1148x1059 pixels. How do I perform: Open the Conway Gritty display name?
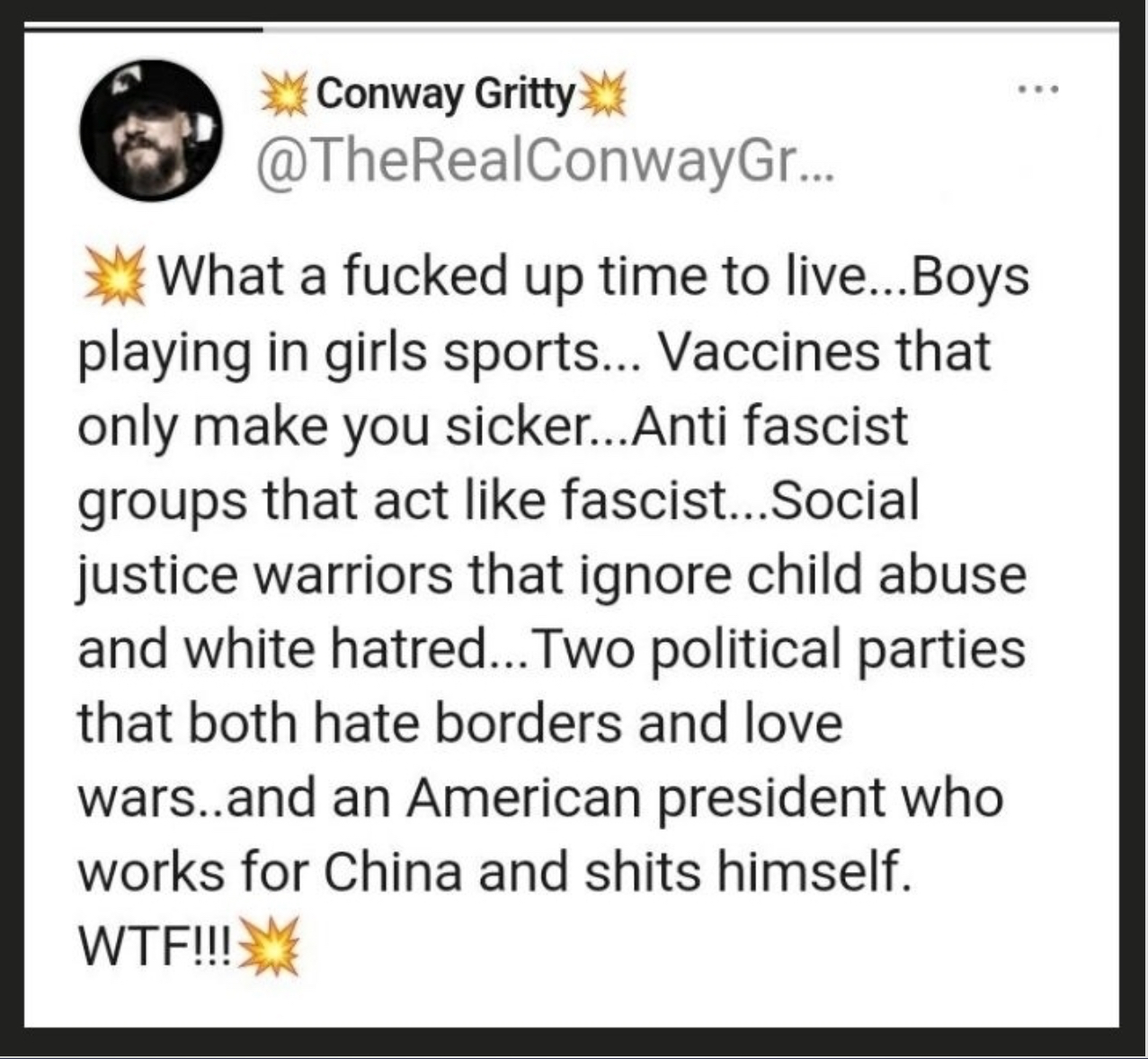pyautogui.click(x=445, y=93)
